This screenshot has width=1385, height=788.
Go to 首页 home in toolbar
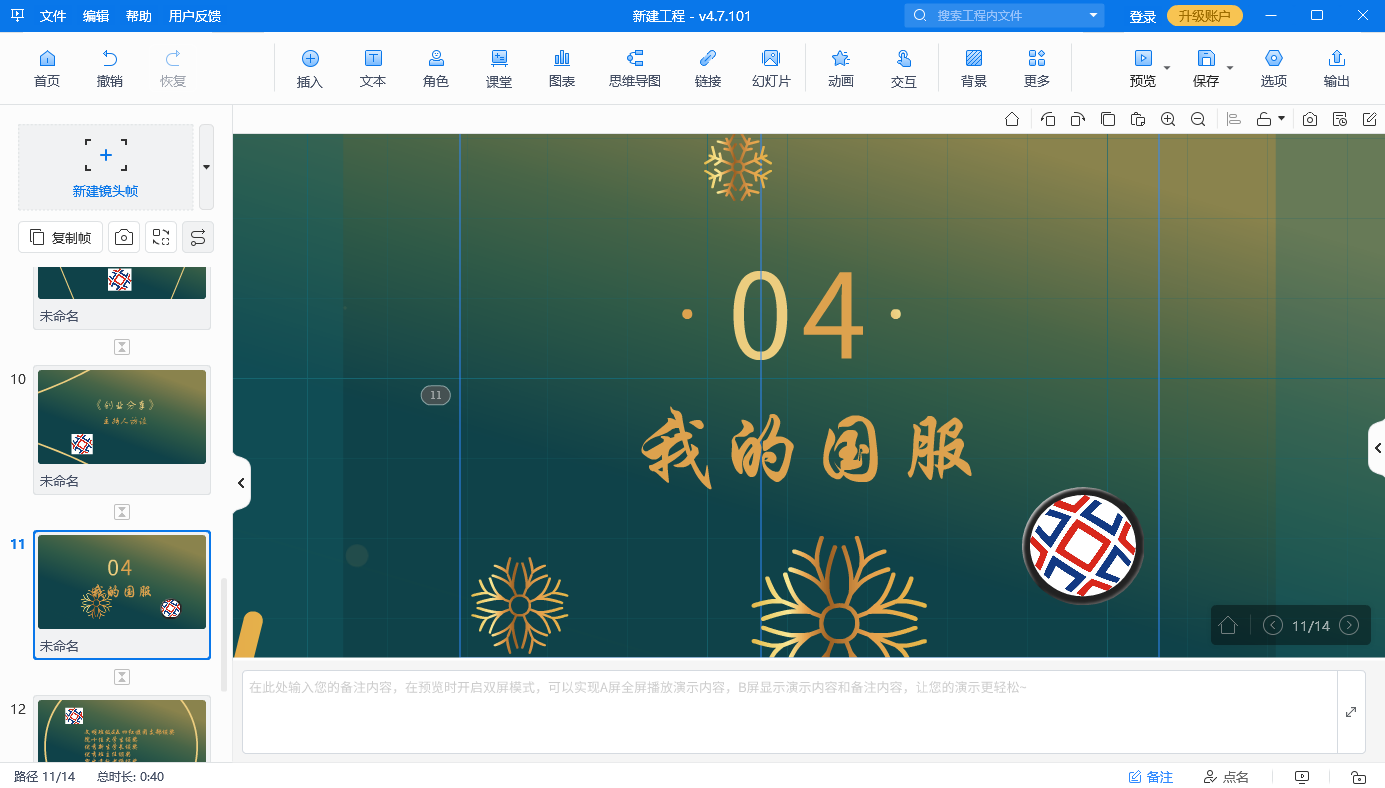coord(47,68)
